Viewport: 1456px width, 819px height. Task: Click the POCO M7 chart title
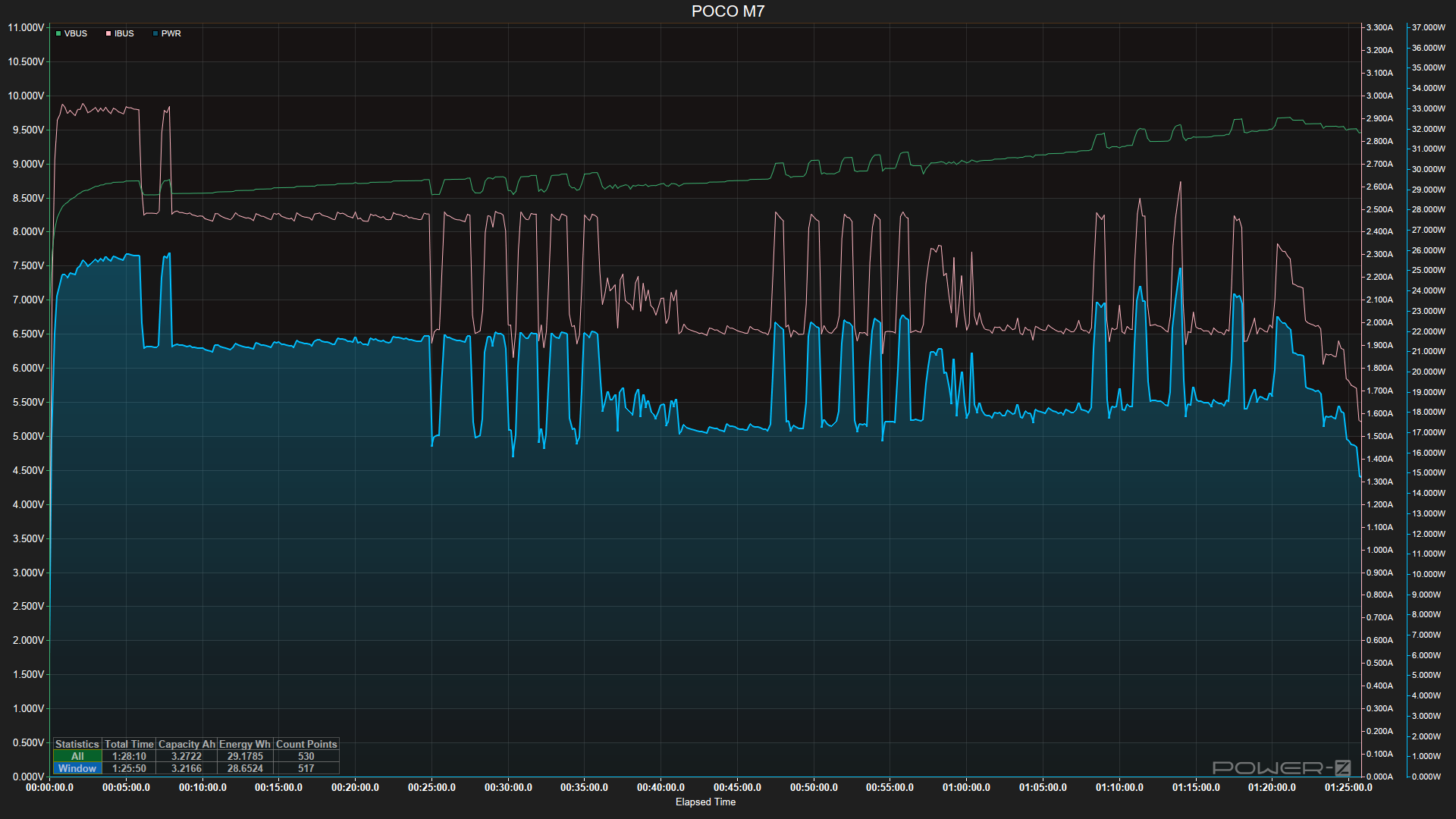(x=727, y=11)
